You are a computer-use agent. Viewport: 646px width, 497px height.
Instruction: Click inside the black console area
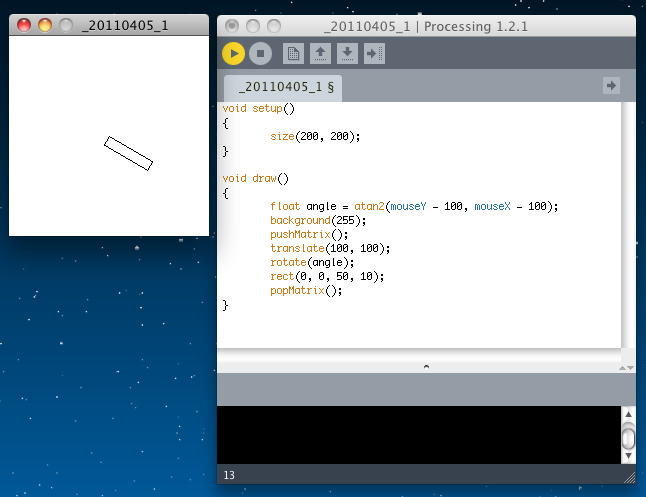pyautogui.click(x=420, y=435)
